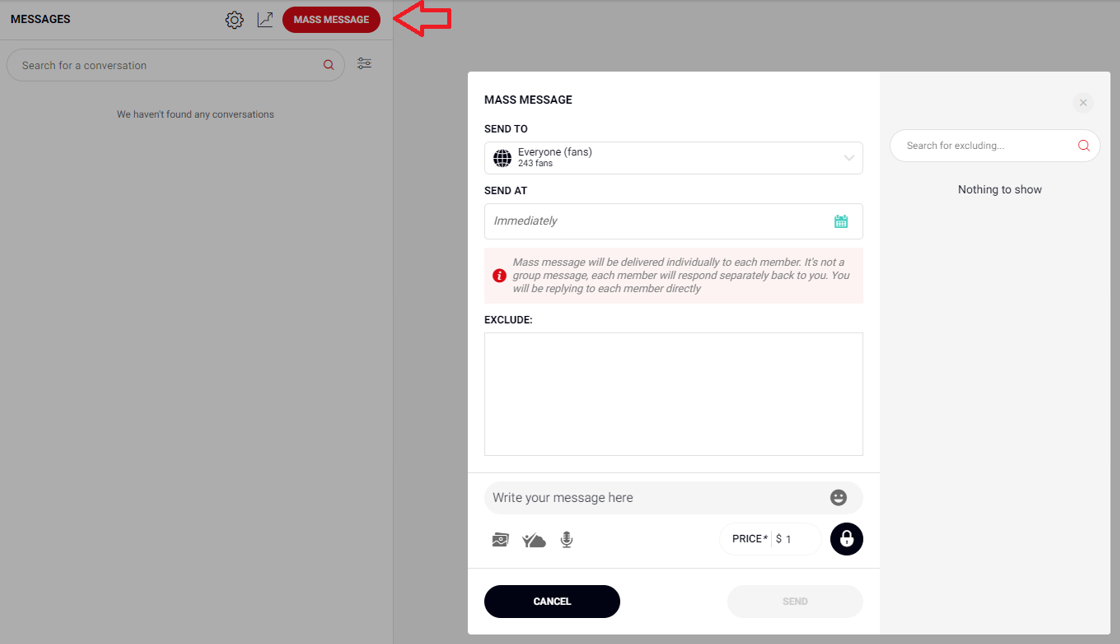The width and height of the screenshot is (1120, 644).
Task: Click the Write your message here field
Action: [674, 498]
